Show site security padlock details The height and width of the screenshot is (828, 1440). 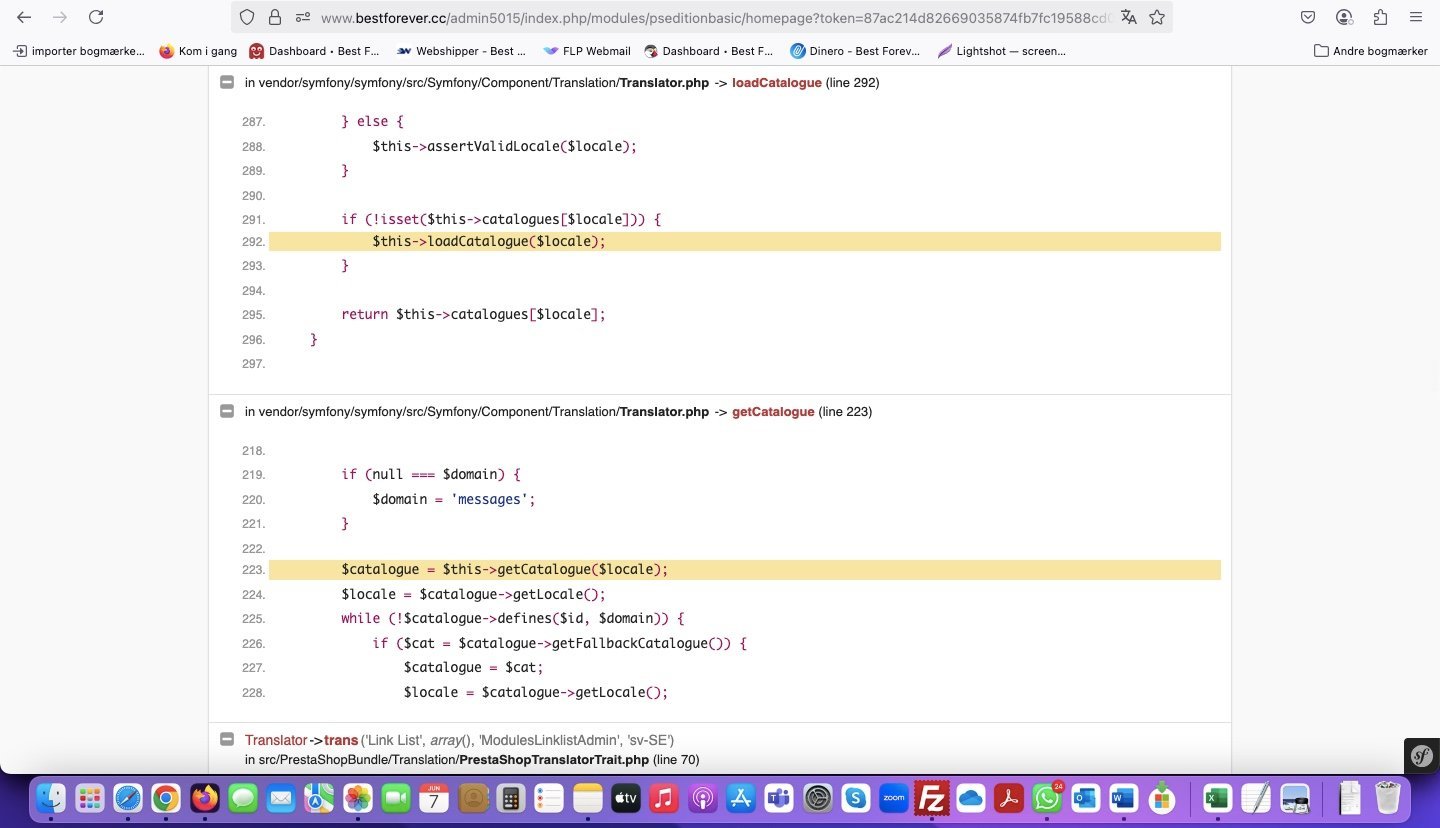(274, 17)
